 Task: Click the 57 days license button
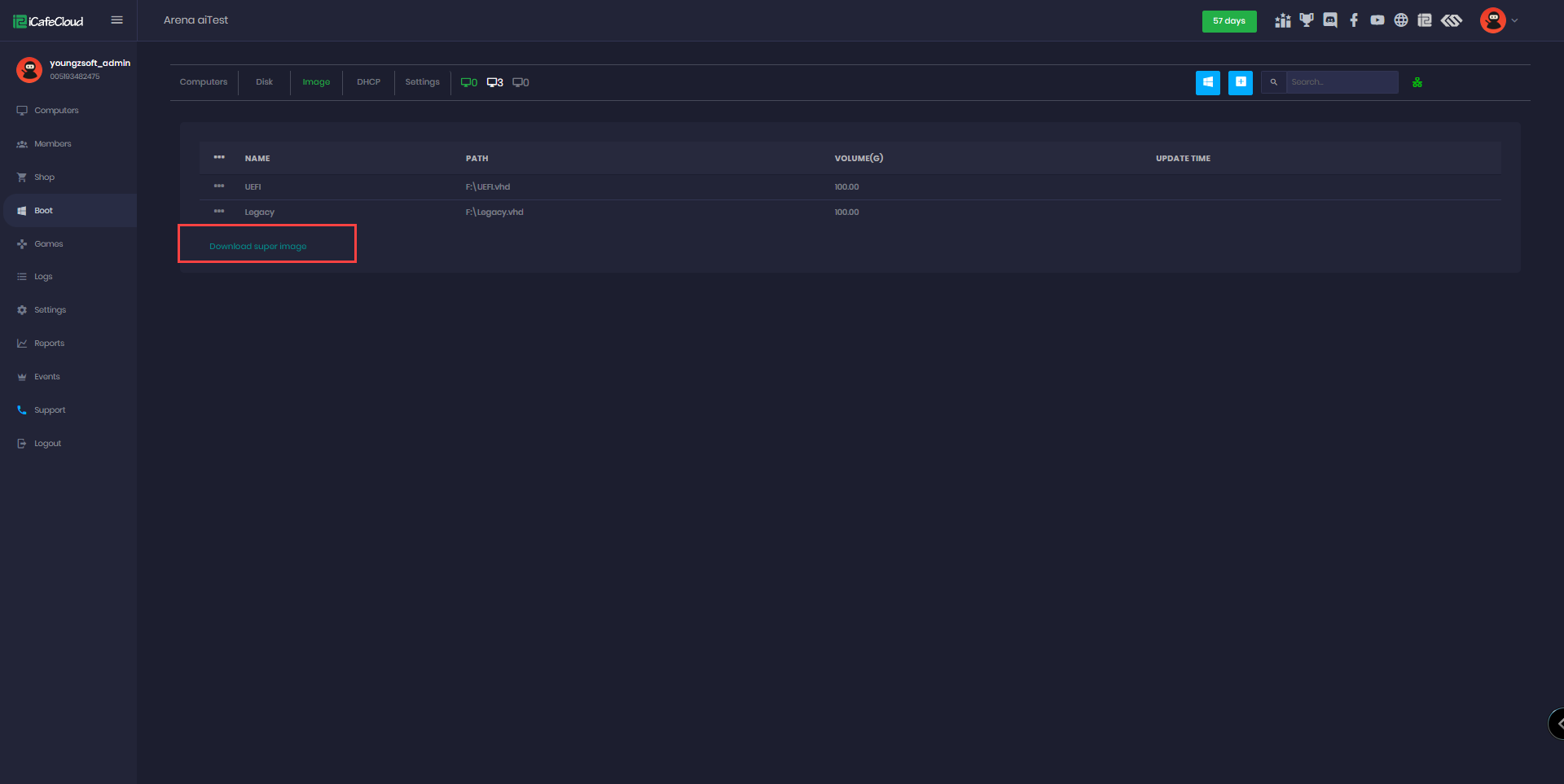click(x=1229, y=21)
